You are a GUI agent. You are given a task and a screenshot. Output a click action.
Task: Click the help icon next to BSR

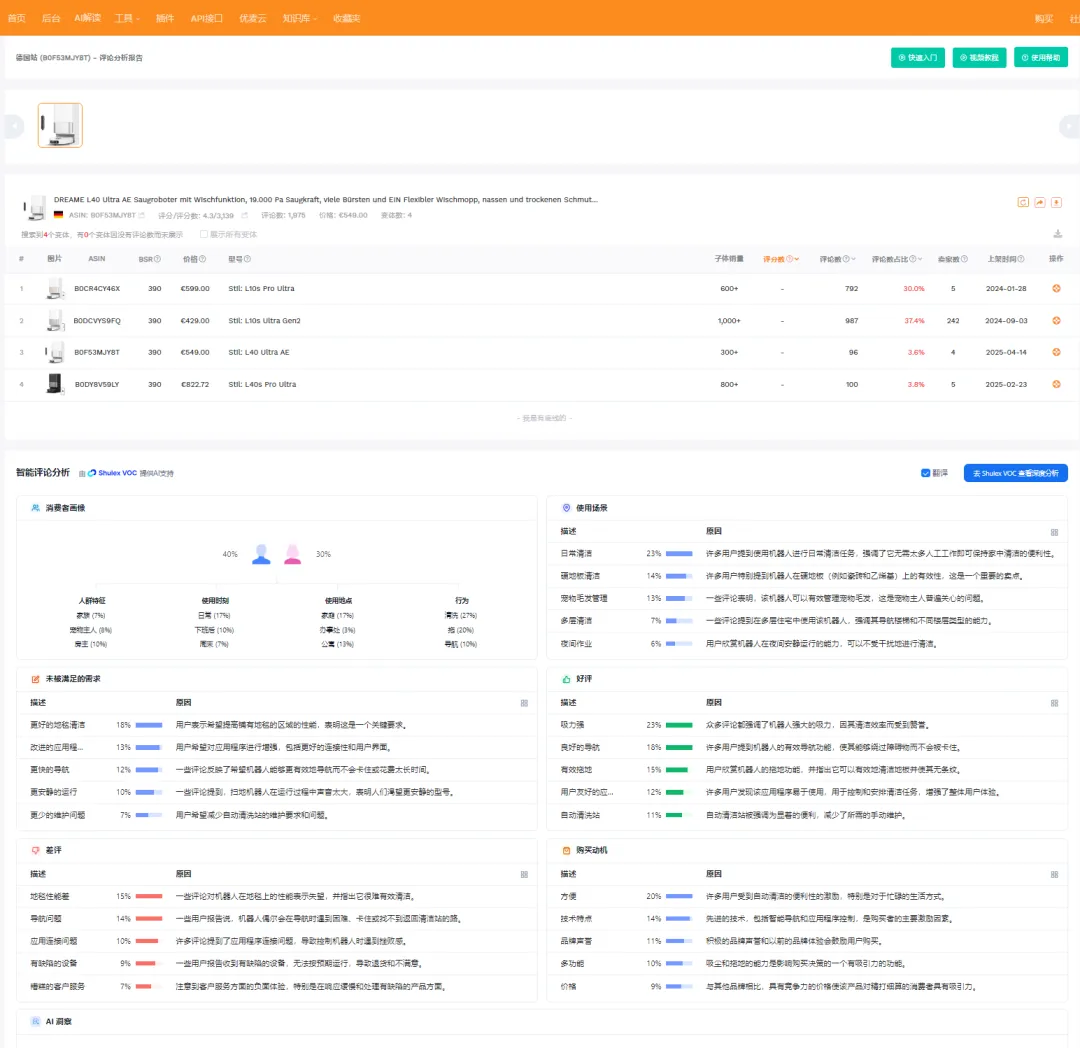pyautogui.click(x=157, y=259)
